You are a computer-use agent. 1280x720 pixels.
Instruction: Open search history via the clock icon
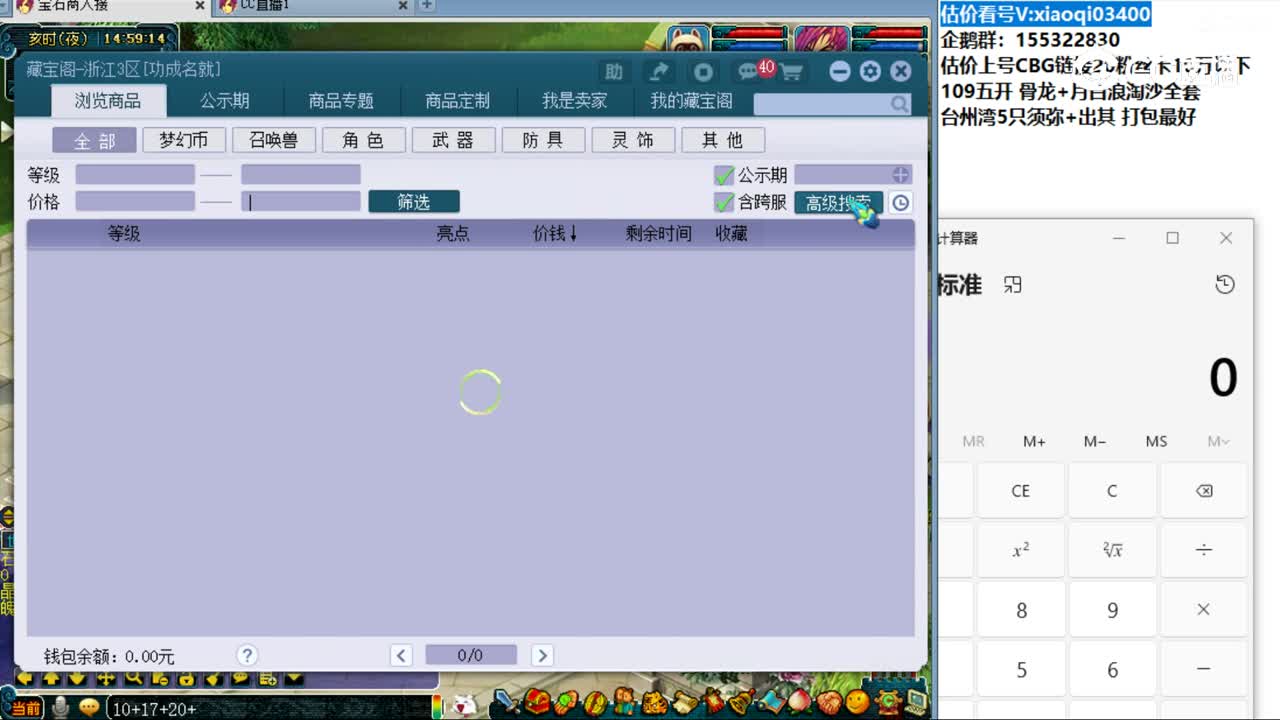point(899,202)
